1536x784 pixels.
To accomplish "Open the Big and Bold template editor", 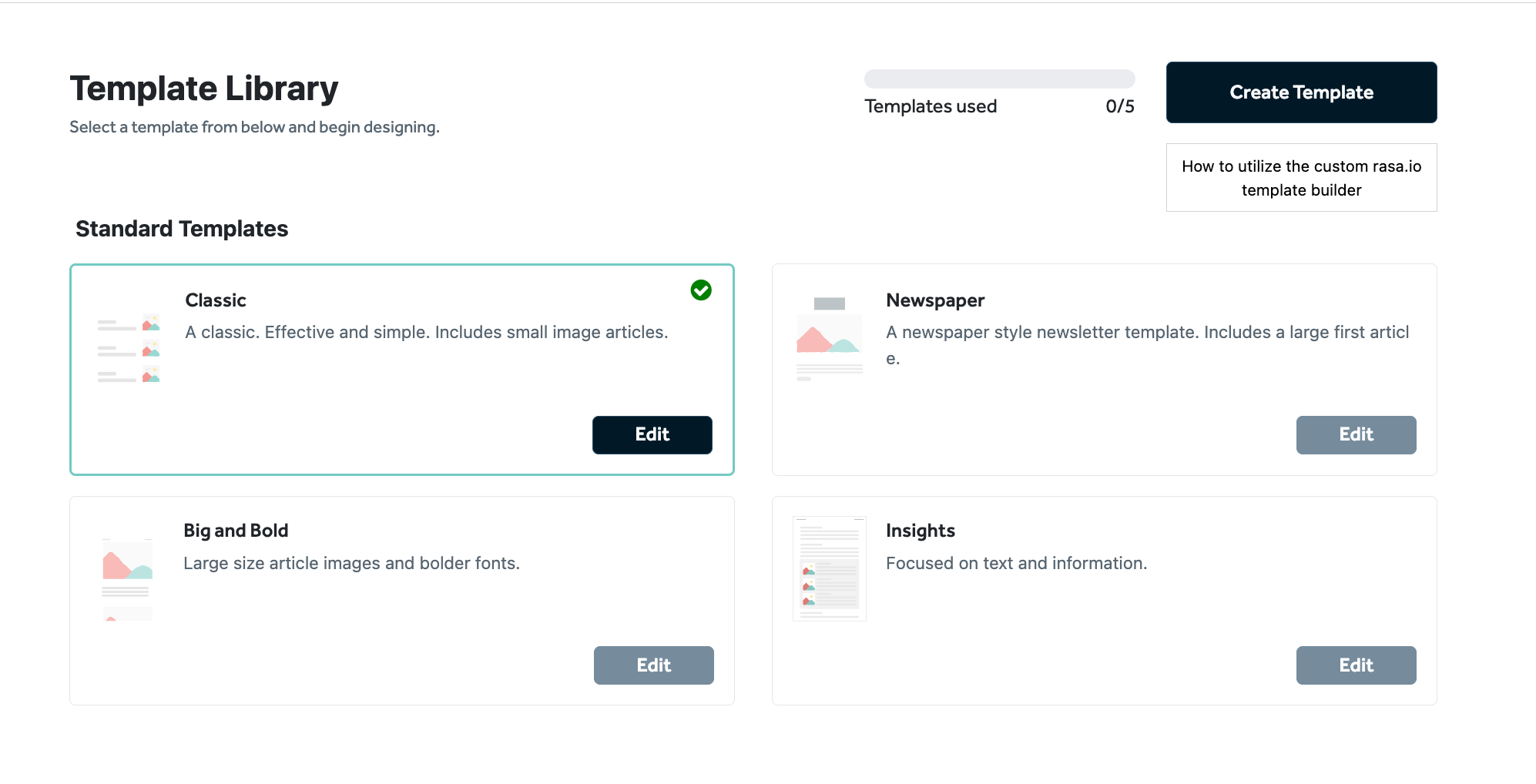I will tap(653, 665).
